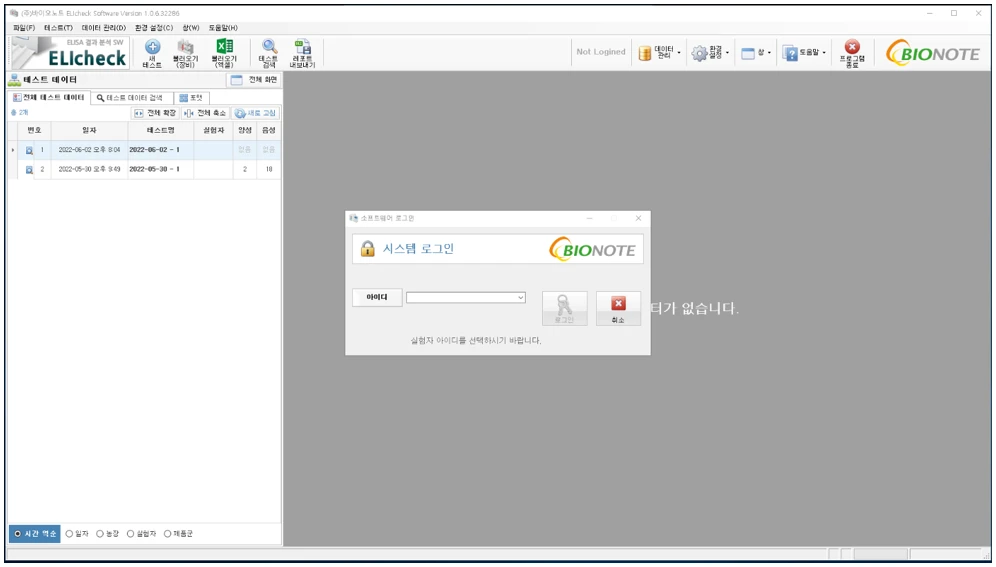Open the 아이디 combo box in login dialog
996x567 pixels.
tap(466, 297)
